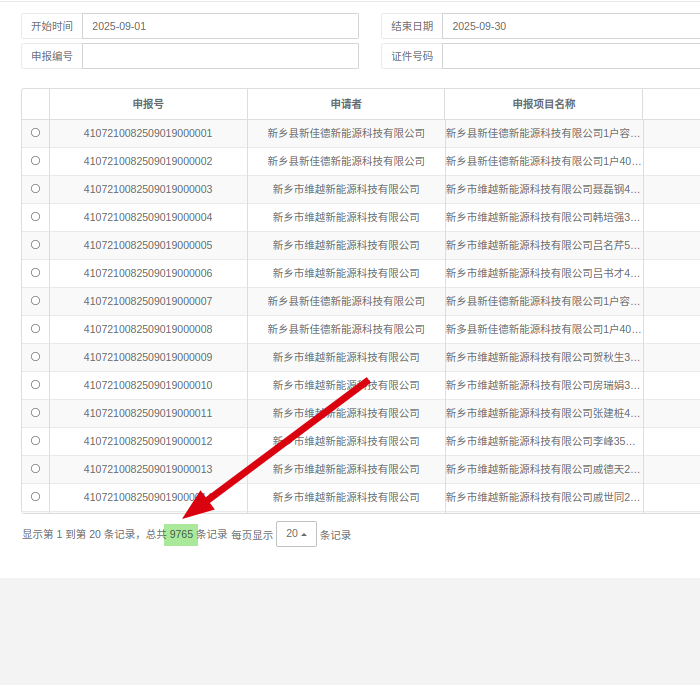
Task: Open the 20 records-per-page dropdown
Action: click(x=296, y=534)
